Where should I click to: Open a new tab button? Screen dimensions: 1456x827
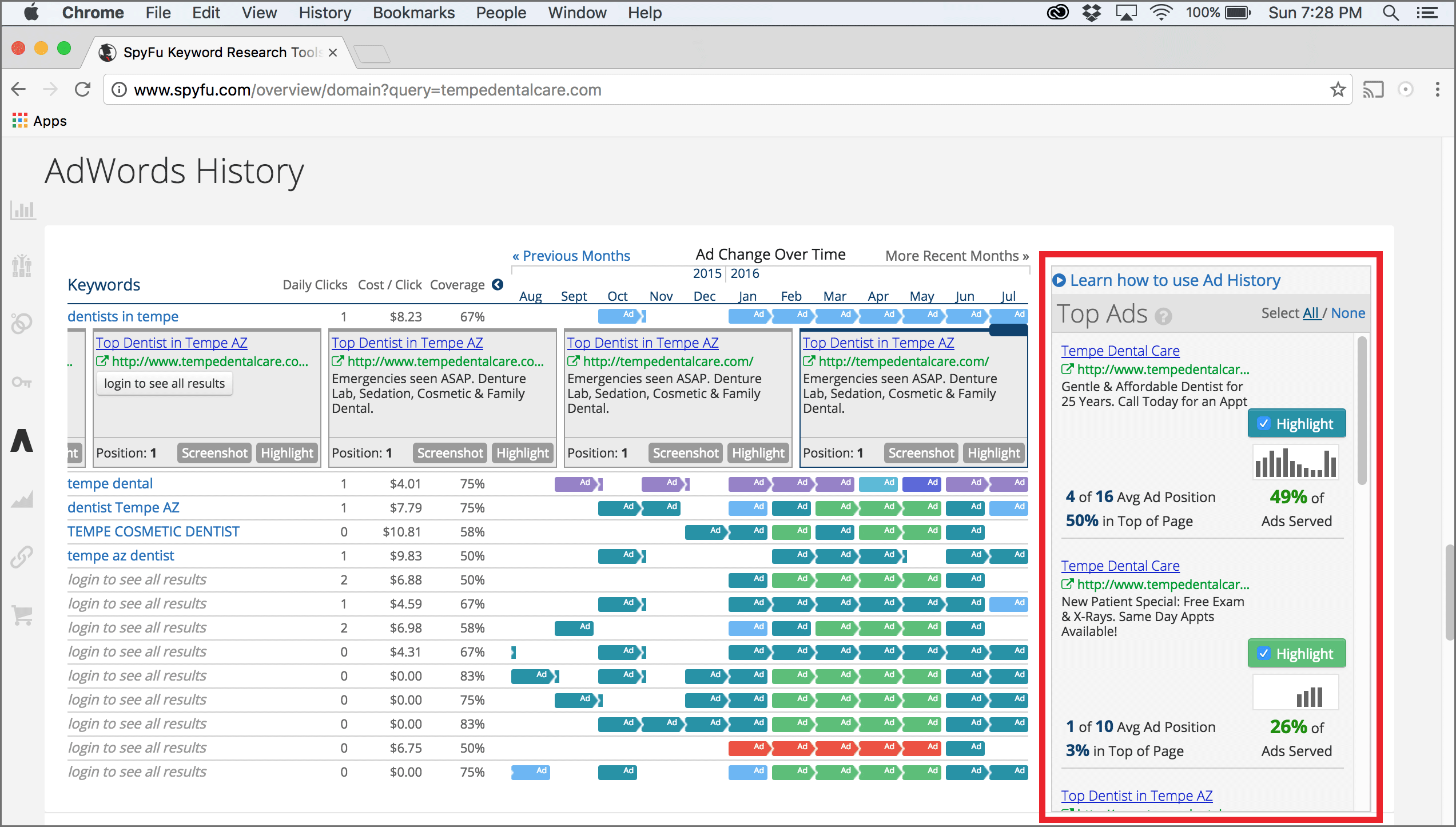372,54
